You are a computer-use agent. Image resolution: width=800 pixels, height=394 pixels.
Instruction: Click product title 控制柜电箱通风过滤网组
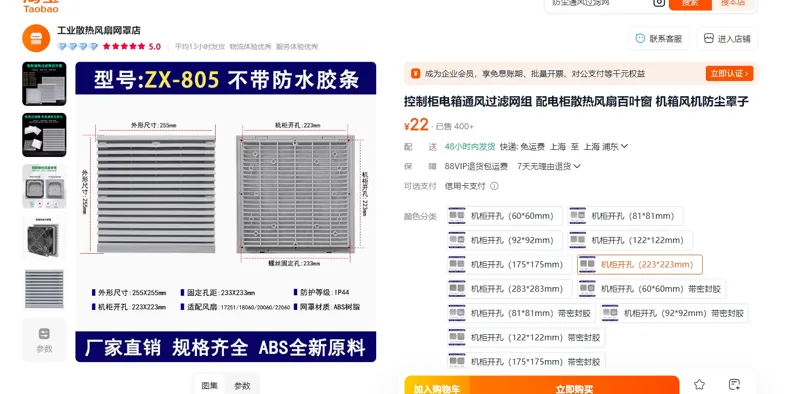coord(468,102)
